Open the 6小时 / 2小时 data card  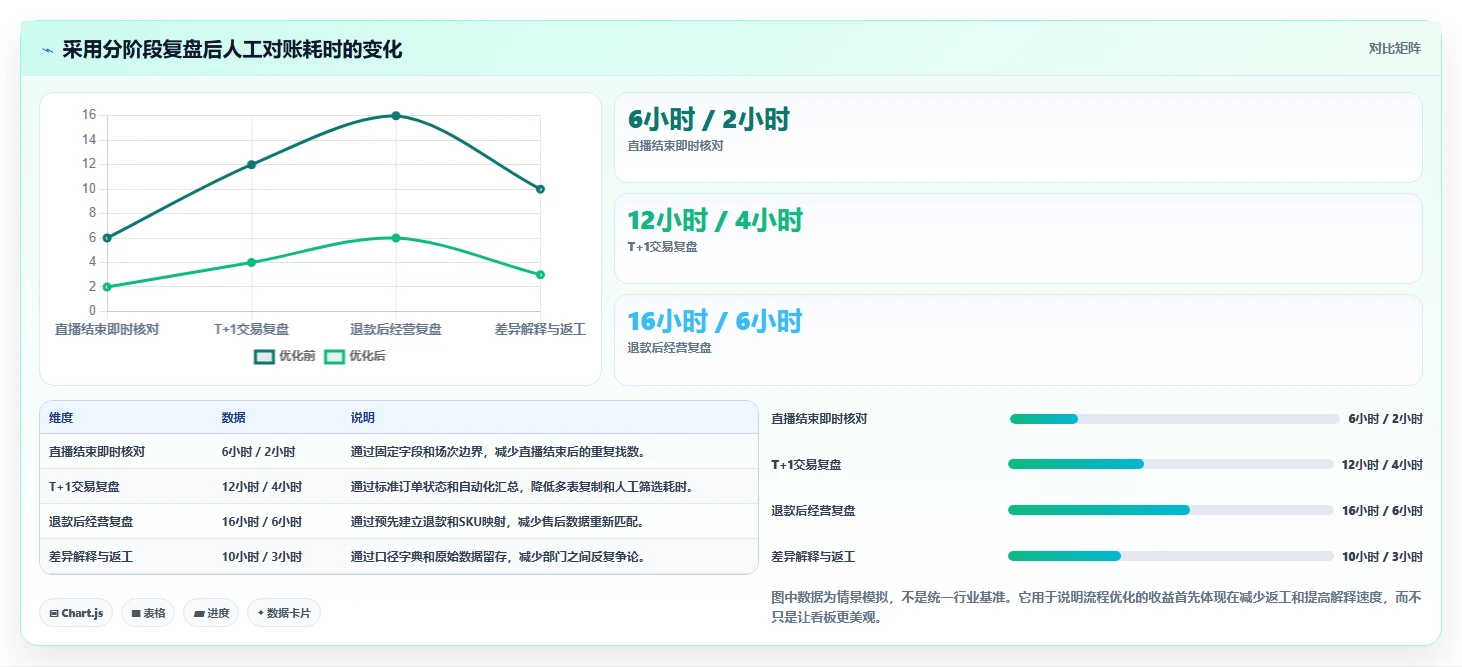point(1018,138)
